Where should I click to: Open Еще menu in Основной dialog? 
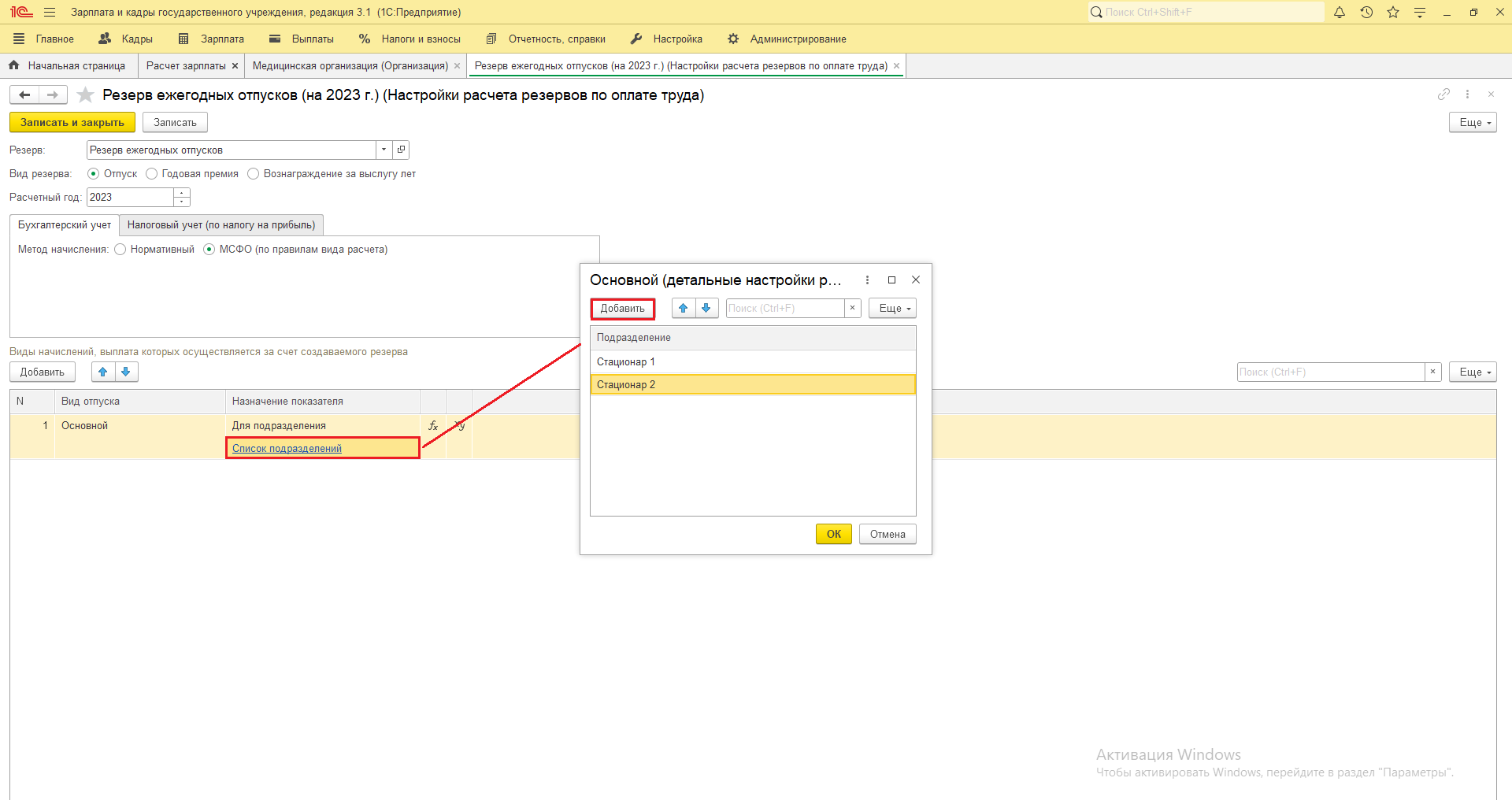pyautogui.click(x=892, y=309)
